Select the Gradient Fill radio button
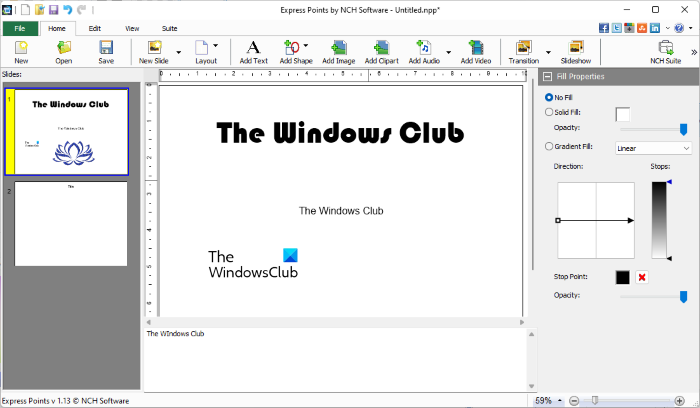 [x=549, y=146]
